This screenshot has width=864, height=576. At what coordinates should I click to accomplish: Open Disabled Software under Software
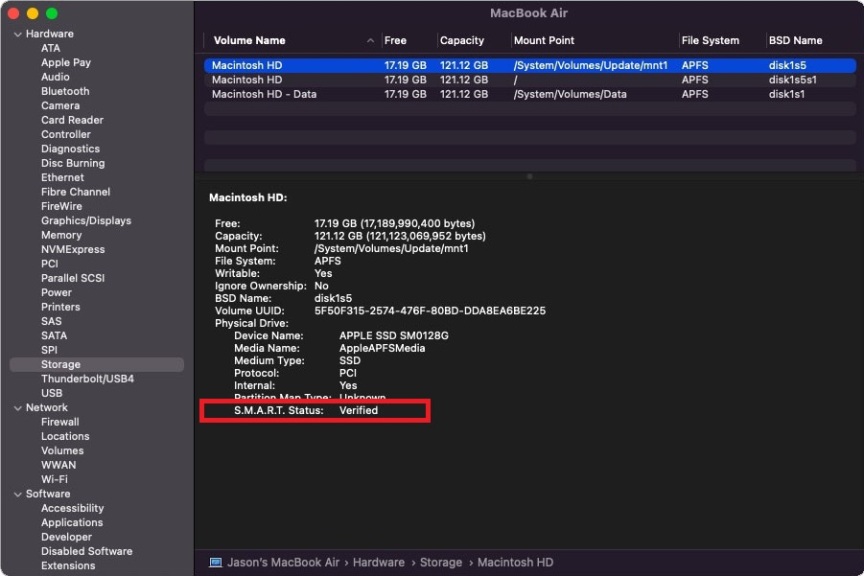pos(86,551)
